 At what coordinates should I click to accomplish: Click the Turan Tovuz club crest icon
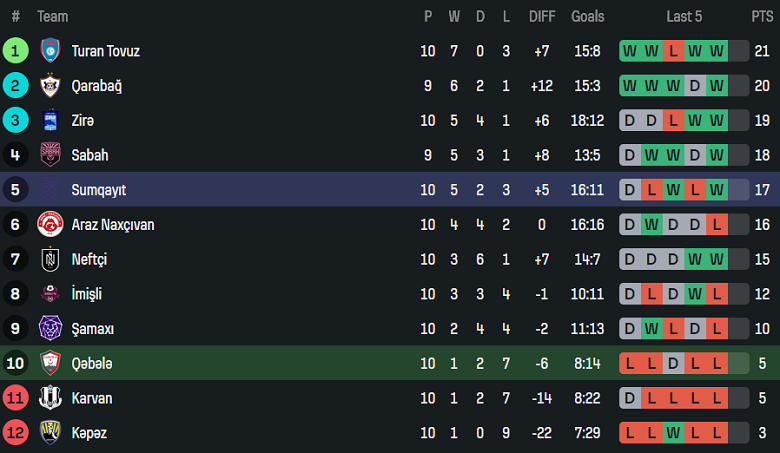(x=50, y=51)
